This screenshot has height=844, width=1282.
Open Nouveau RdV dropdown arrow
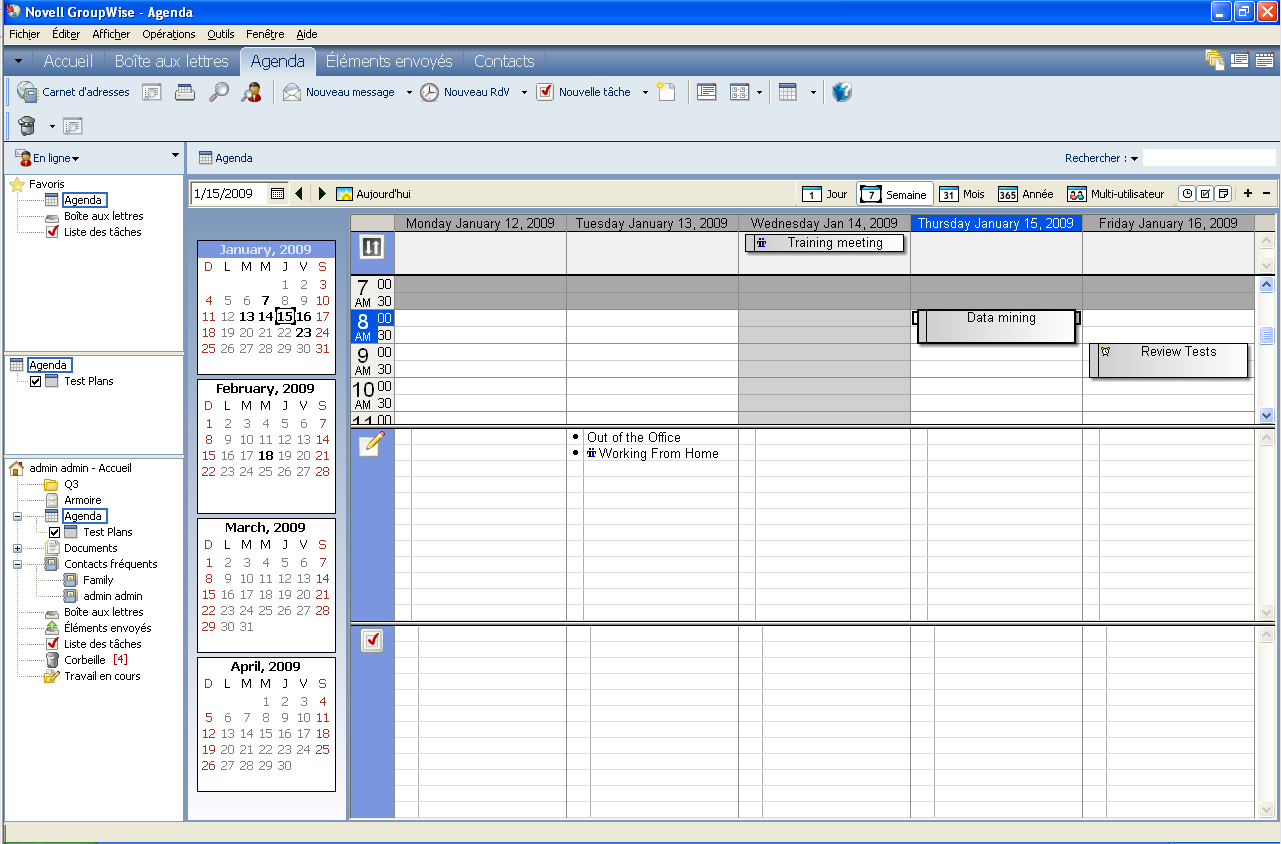[524, 93]
